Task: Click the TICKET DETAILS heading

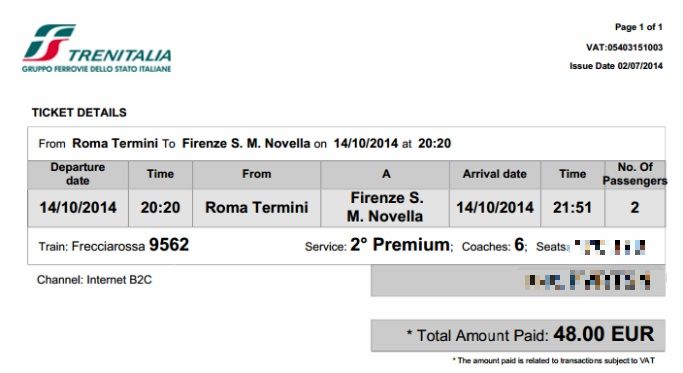Action: pyautogui.click(x=79, y=112)
